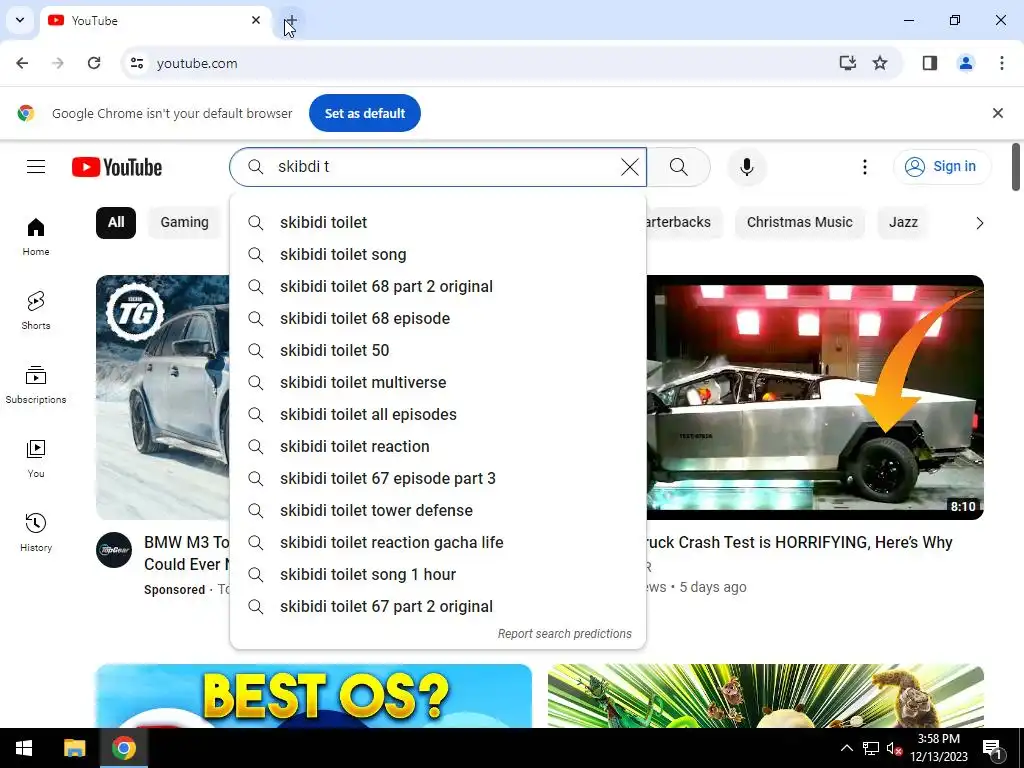
Task: Choose suggestion skibidi toilet 68 episode
Action: coord(438,319)
